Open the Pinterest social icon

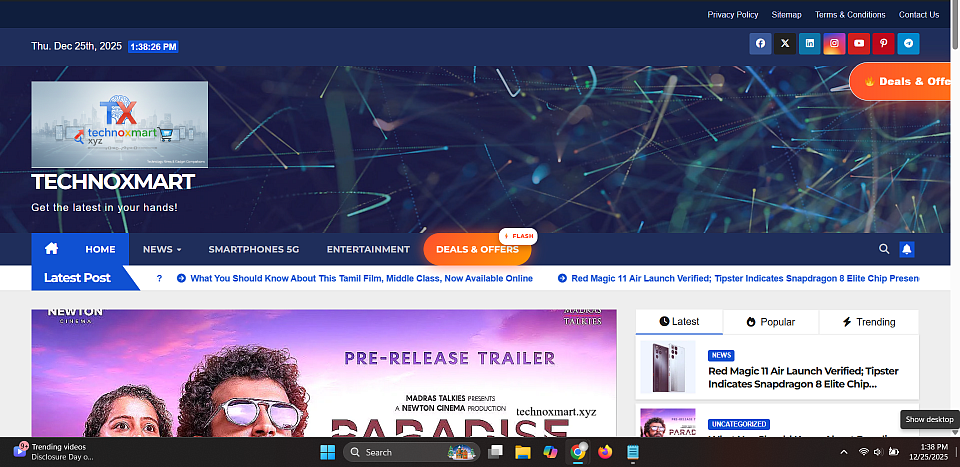tap(883, 43)
